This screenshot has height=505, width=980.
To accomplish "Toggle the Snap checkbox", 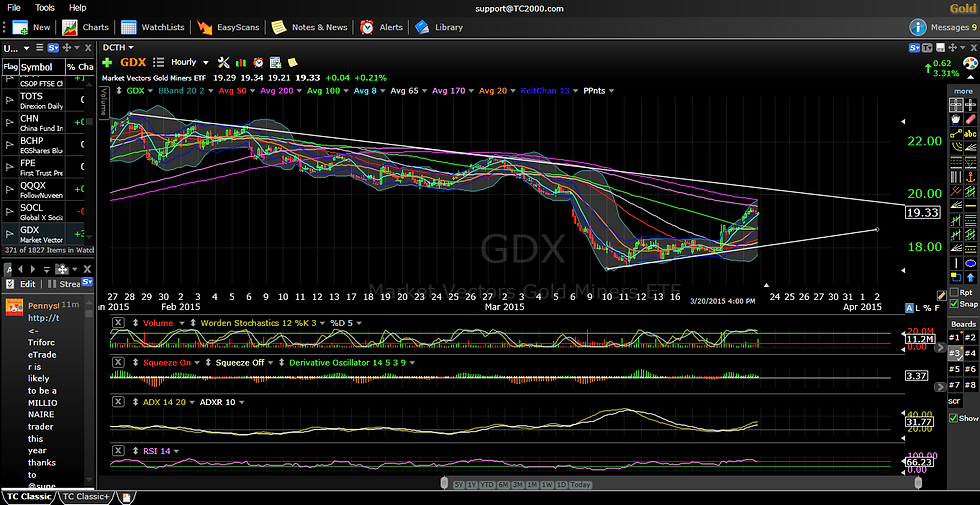I will tap(953, 304).
